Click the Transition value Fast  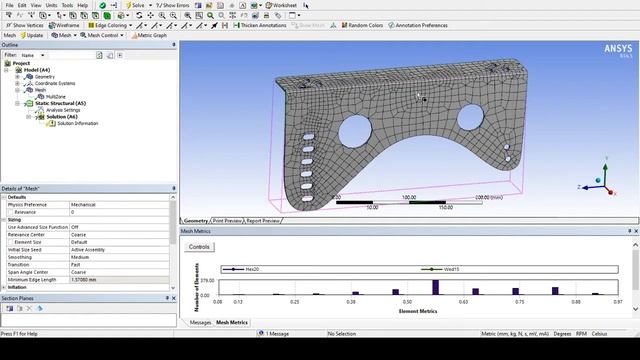(x=119, y=264)
